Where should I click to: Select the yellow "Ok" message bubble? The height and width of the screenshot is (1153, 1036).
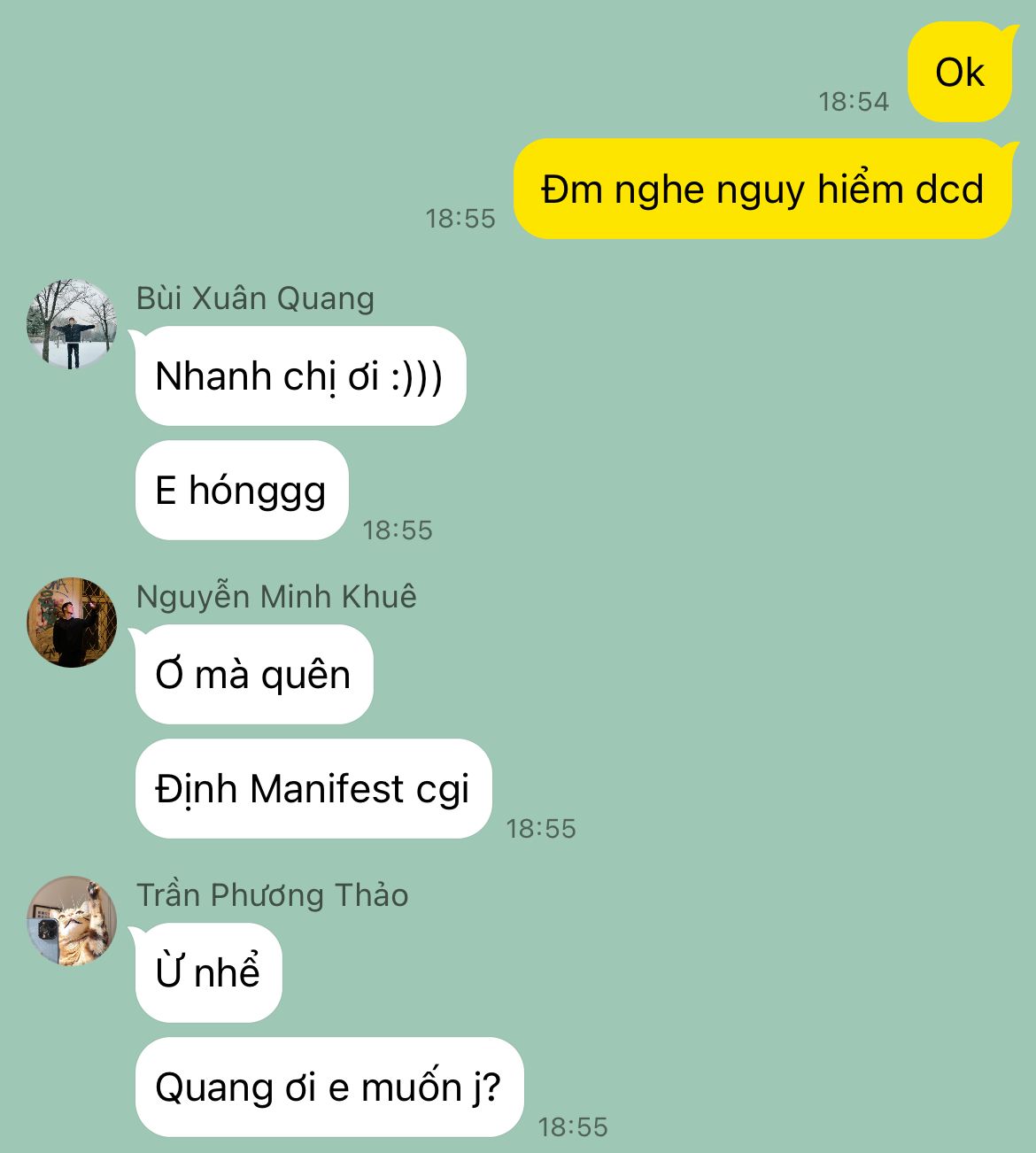click(x=960, y=73)
